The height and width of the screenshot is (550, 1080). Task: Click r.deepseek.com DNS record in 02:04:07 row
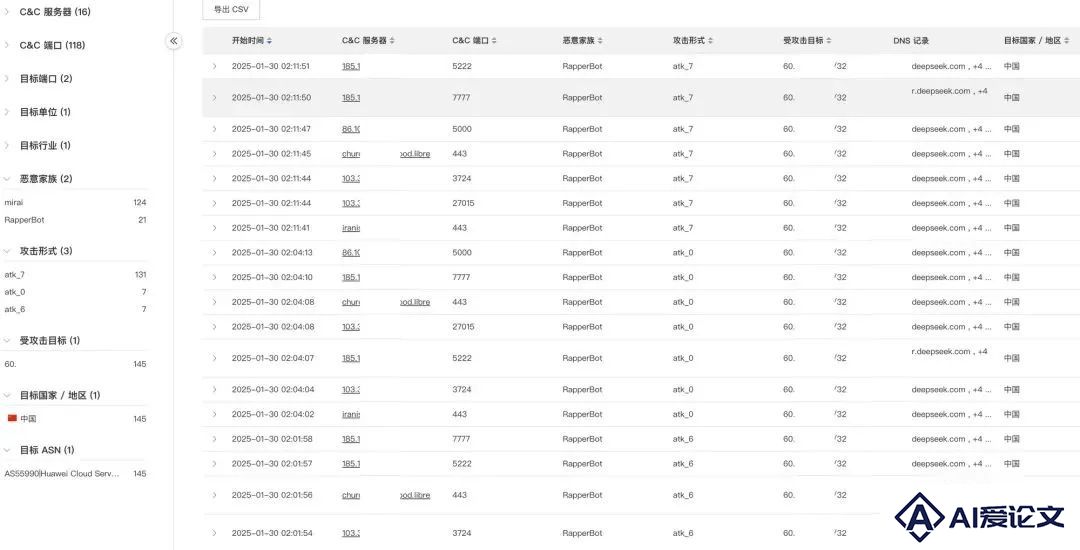pyautogui.click(x=950, y=352)
